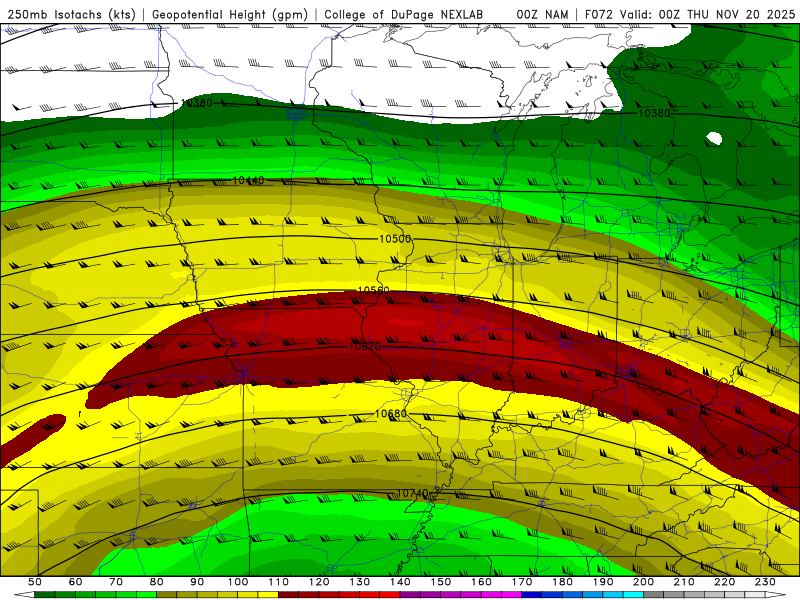
Task: Click the 'College of DuPage NEXLAB' header text
Action: [x=404, y=15]
